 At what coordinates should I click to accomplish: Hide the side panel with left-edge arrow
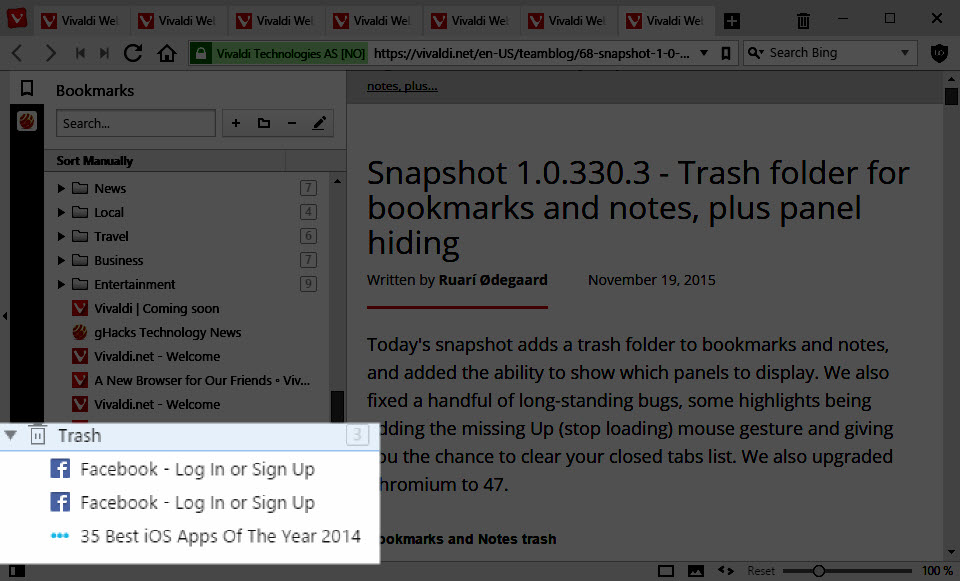pos(5,316)
